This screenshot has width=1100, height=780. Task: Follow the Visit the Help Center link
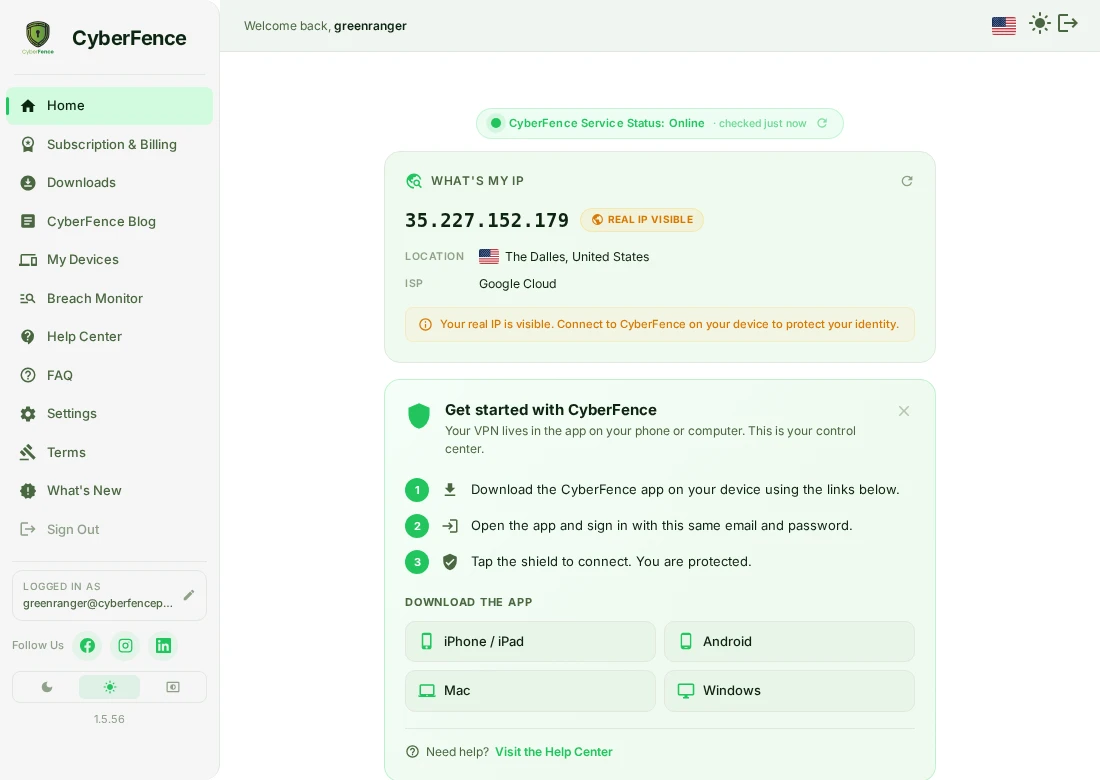click(553, 751)
